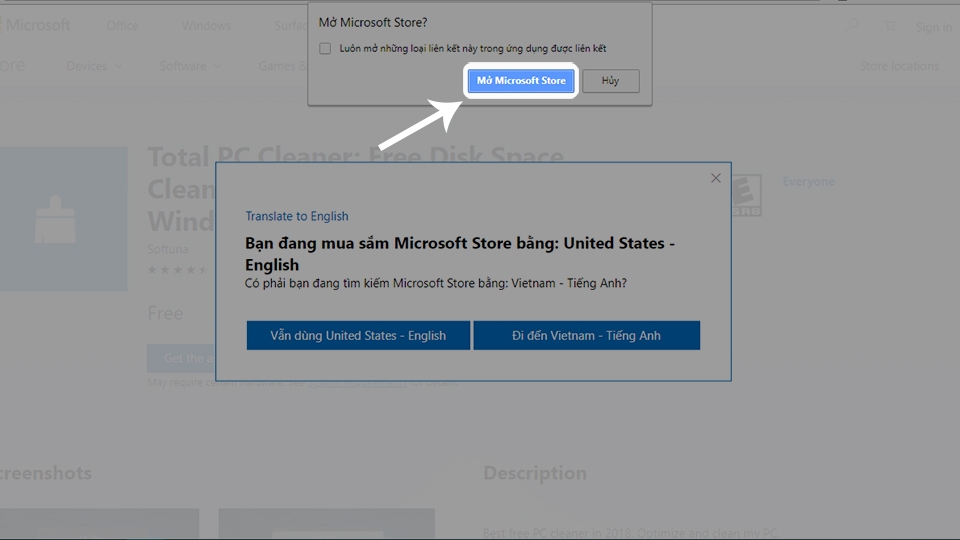This screenshot has height=540, width=960.
Task: Close the region popup with the X
Action: (716, 178)
